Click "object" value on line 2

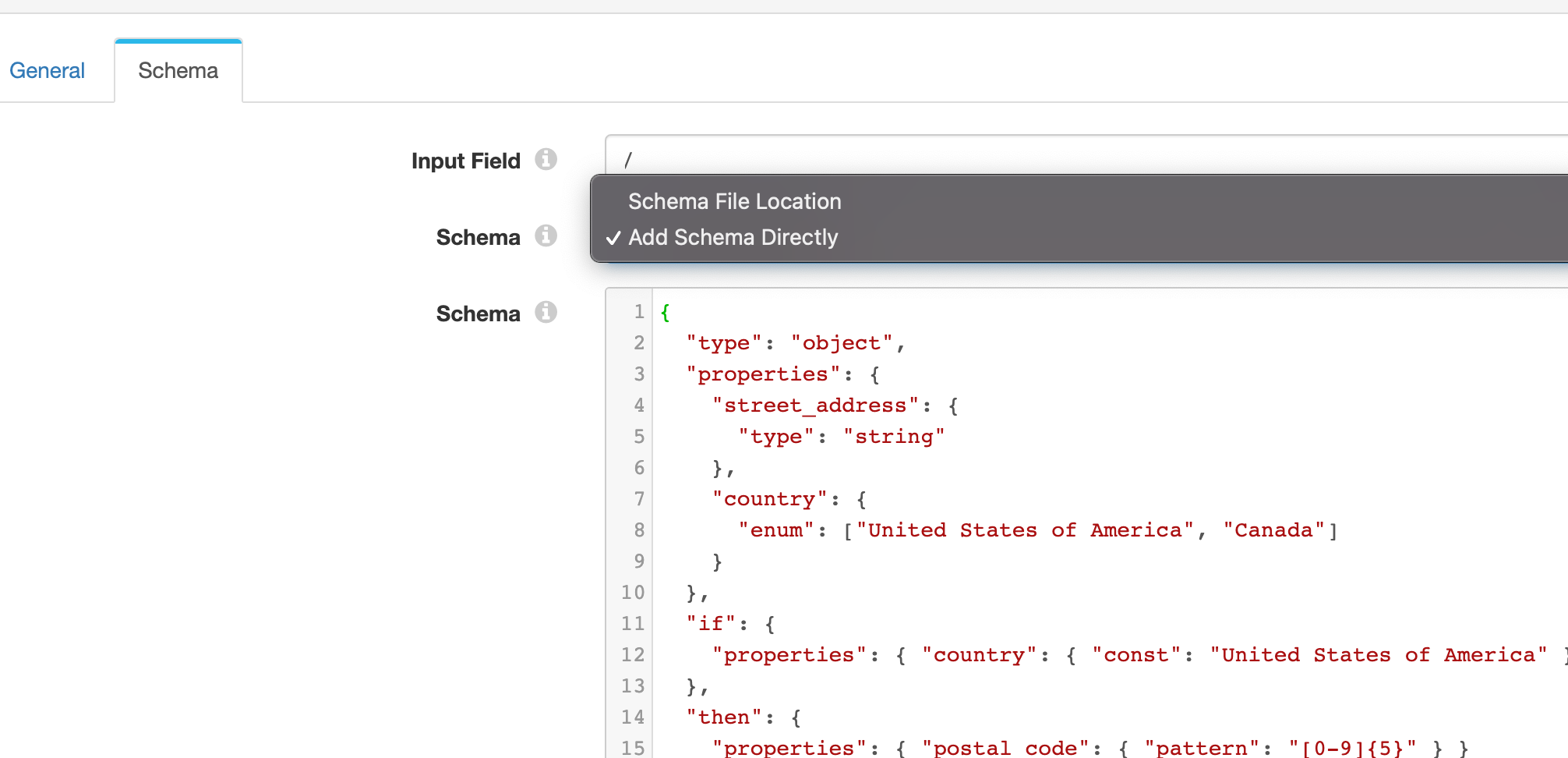tap(842, 343)
